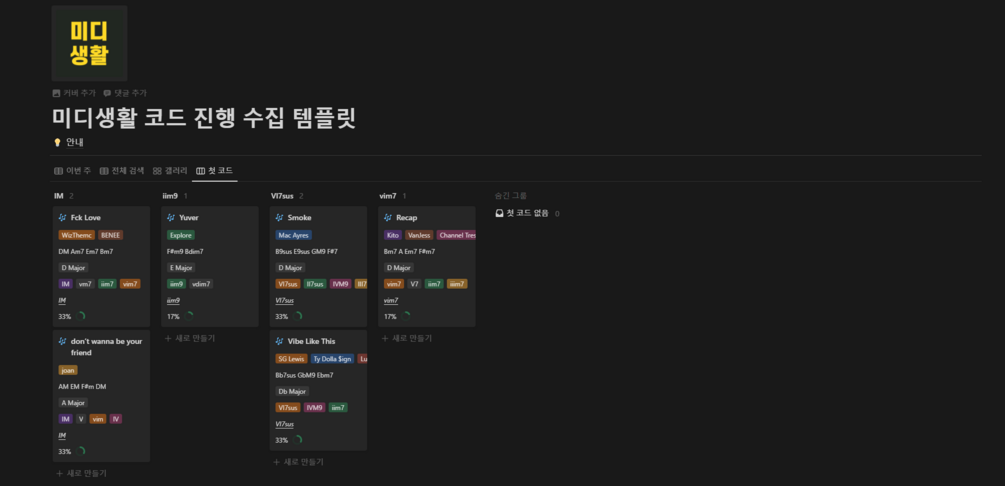Viewport: 1005px width, 486px height.
Task: Click the WizThemc artist tag
Action: 77,235
